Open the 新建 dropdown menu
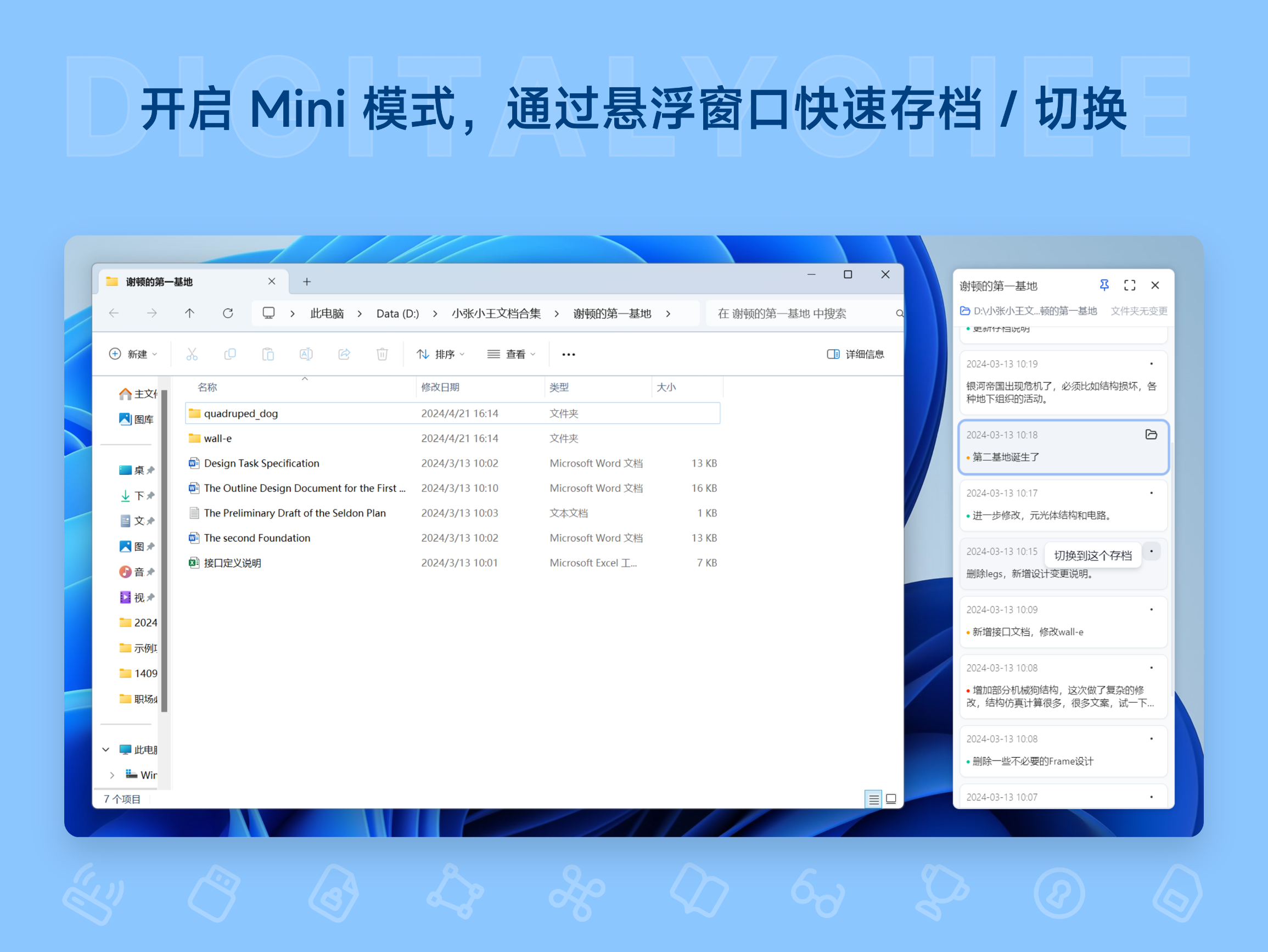 (x=133, y=355)
